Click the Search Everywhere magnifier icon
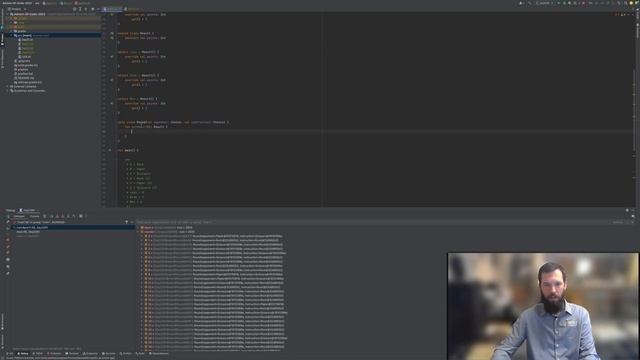This screenshot has width=640, height=360. (x=625, y=3)
